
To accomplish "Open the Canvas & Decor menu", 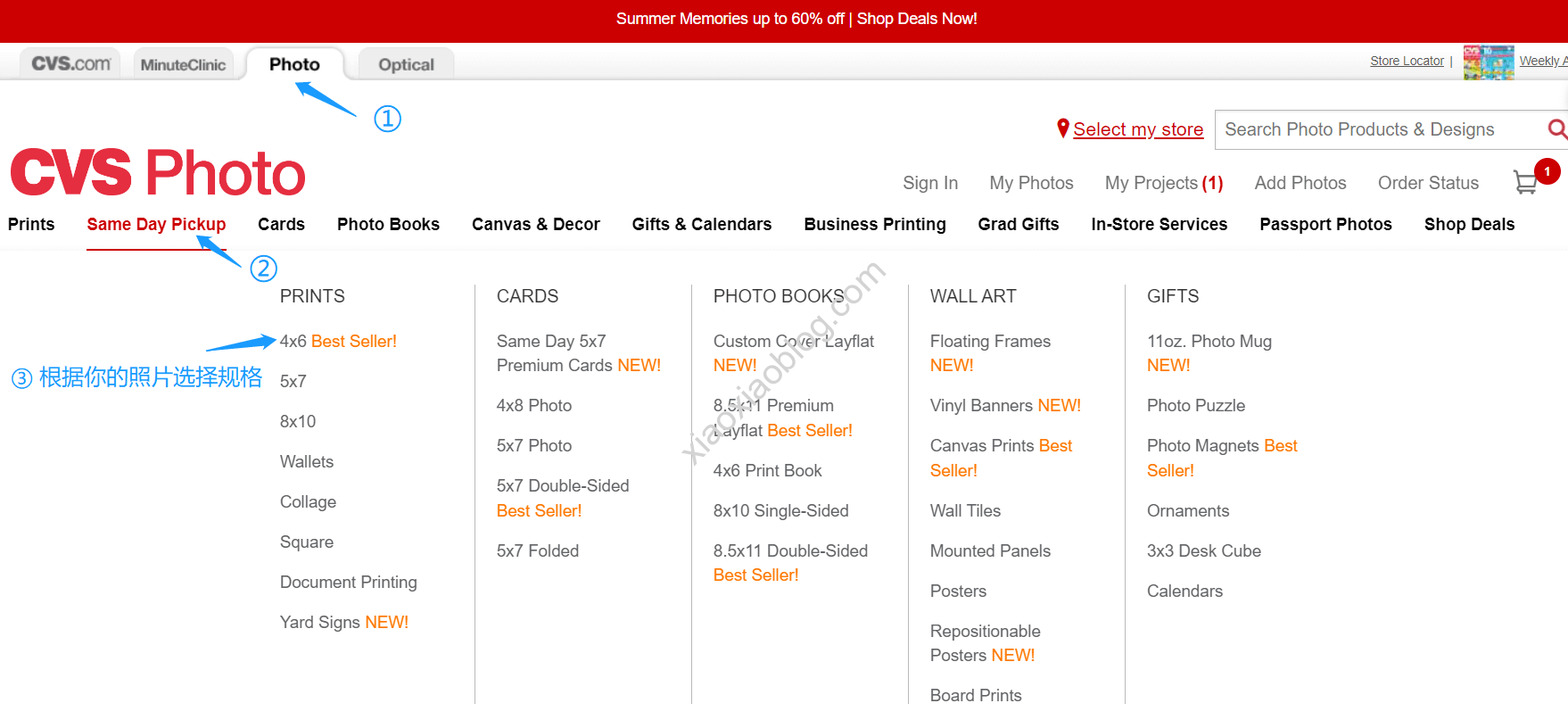I will 536,224.
